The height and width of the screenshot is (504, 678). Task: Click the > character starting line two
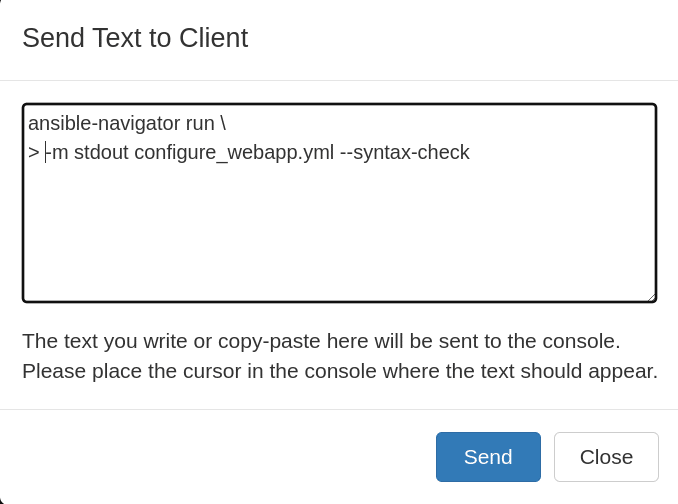[x=34, y=153]
